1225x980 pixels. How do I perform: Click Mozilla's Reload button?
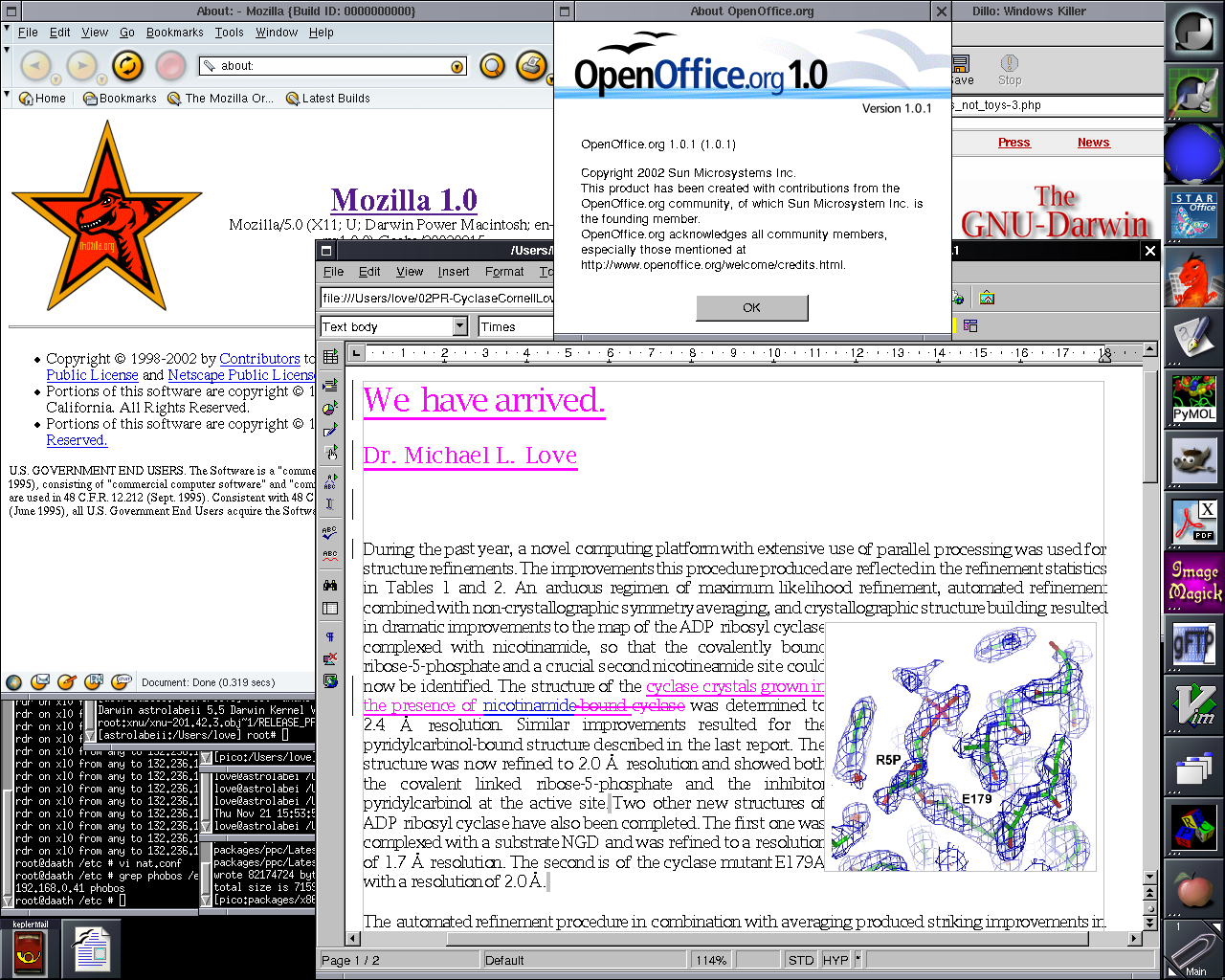[x=127, y=65]
